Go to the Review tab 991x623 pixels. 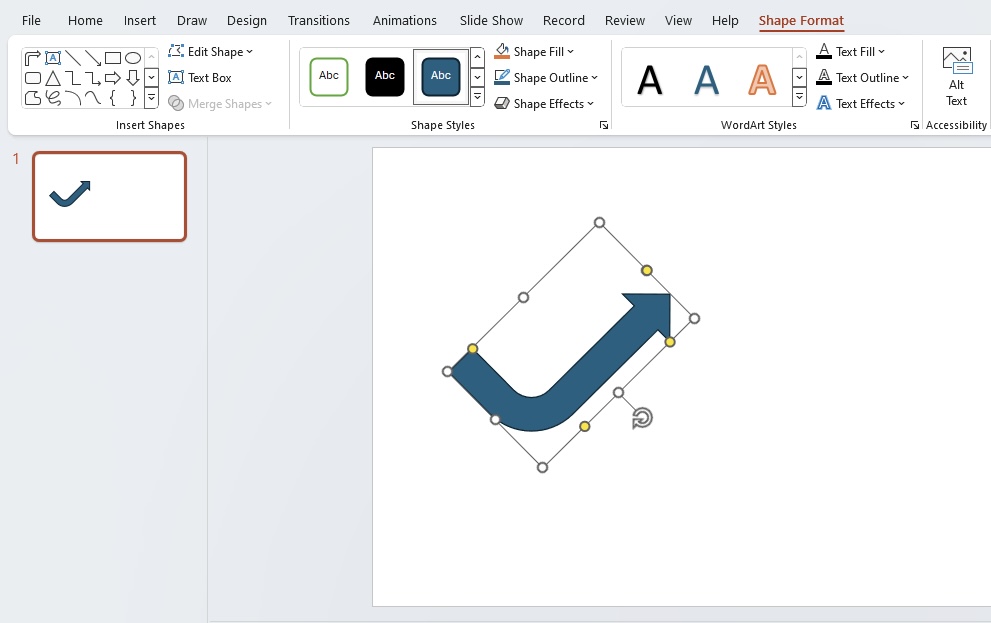625,20
